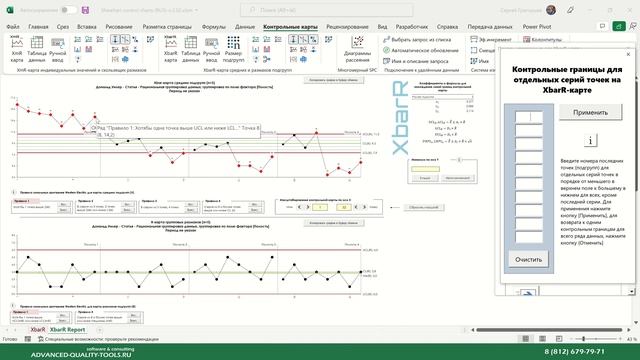Viewport: 640px width, 360px height.
Task: Click the topmost point number field in dialog
Action: pos(529,117)
